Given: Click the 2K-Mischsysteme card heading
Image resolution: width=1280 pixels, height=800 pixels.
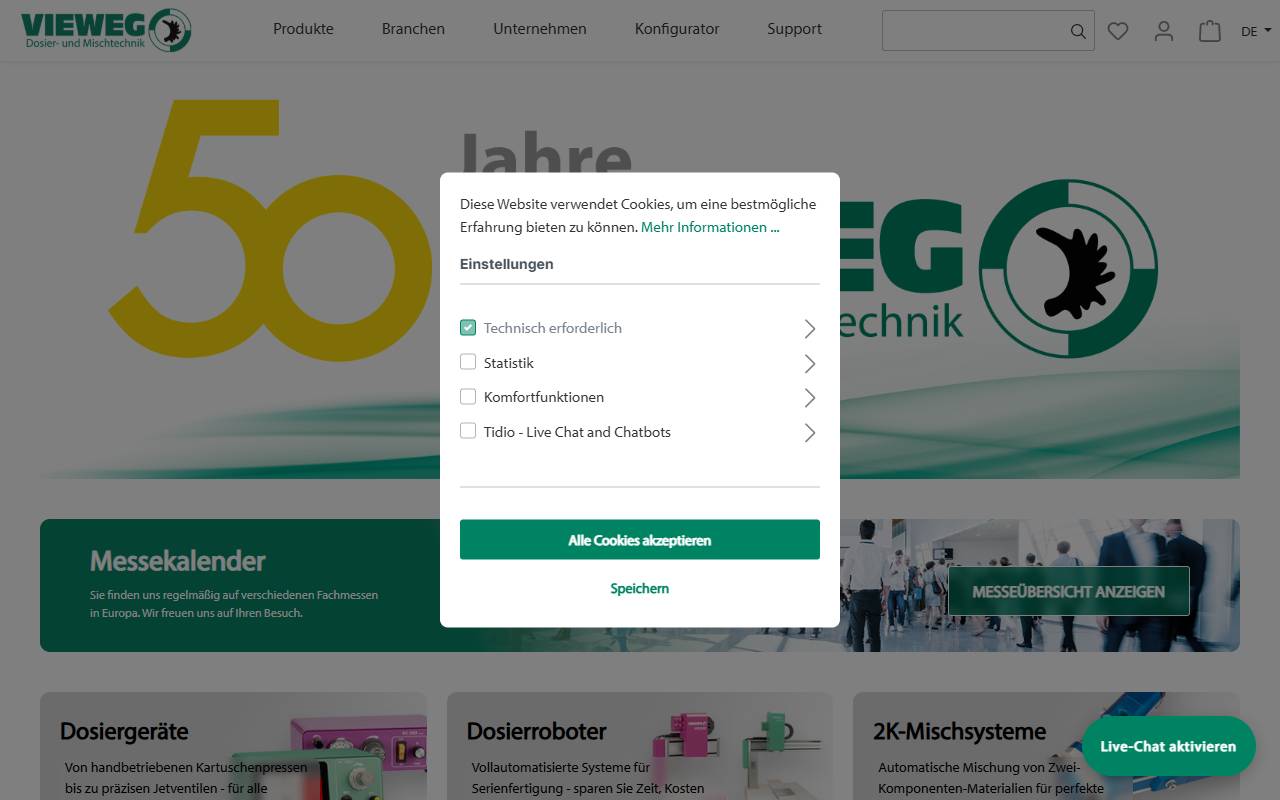Looking at the screenshot, I should (x=959, y=731).
